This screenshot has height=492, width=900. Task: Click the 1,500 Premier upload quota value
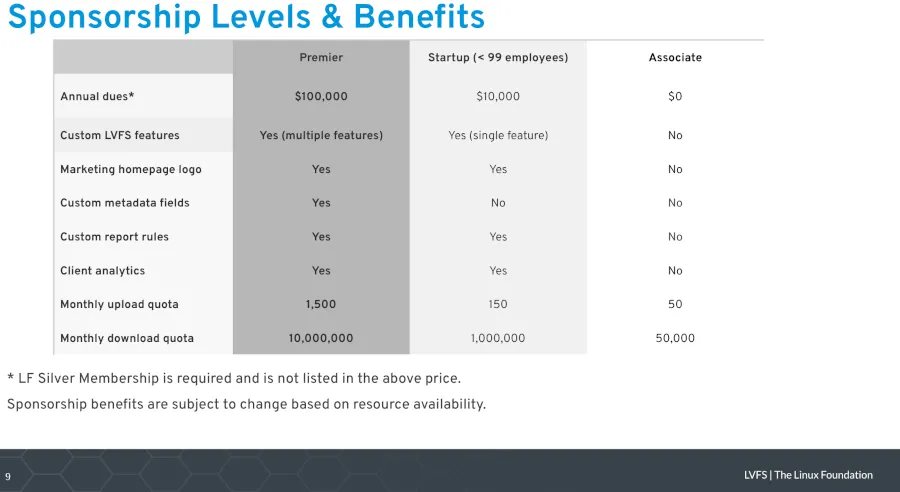tap(321, 305)
